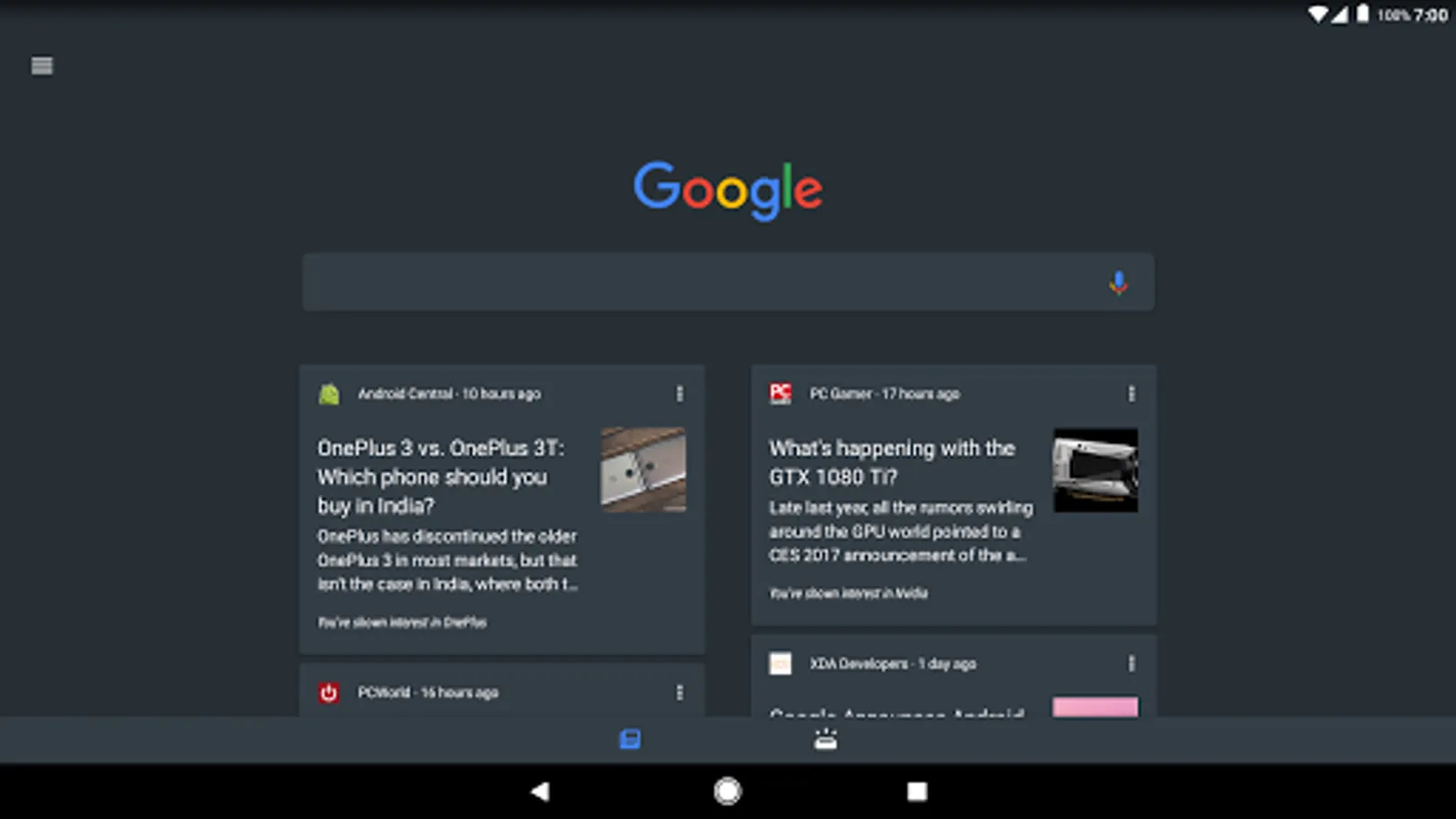
Task: Click the interest note on the GTX card
Action: click(848, 593)
